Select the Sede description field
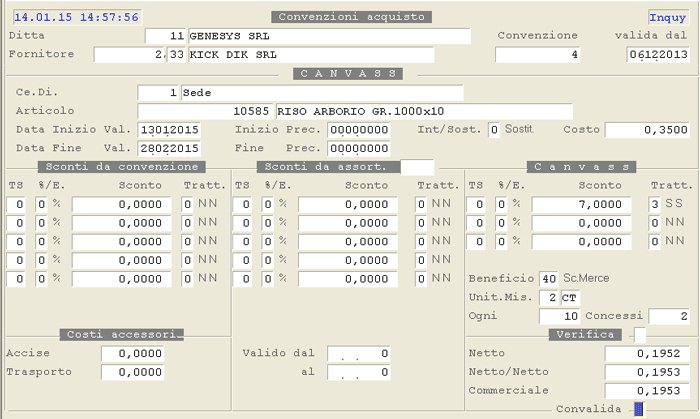Image resolution: width=700 pixels, height=419 pixels. click(322, 93)
